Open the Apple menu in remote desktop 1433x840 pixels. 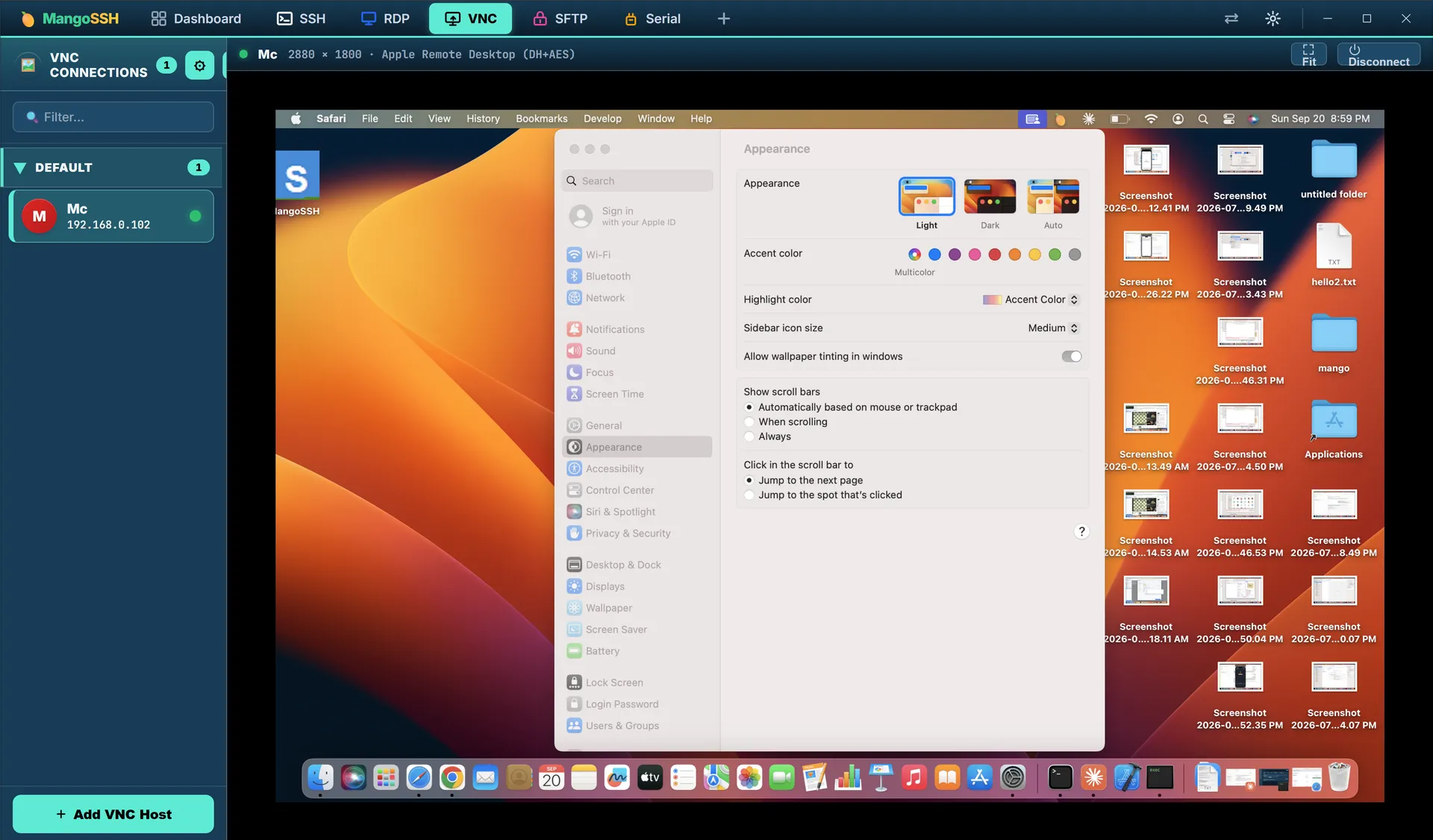pos(296,119)
